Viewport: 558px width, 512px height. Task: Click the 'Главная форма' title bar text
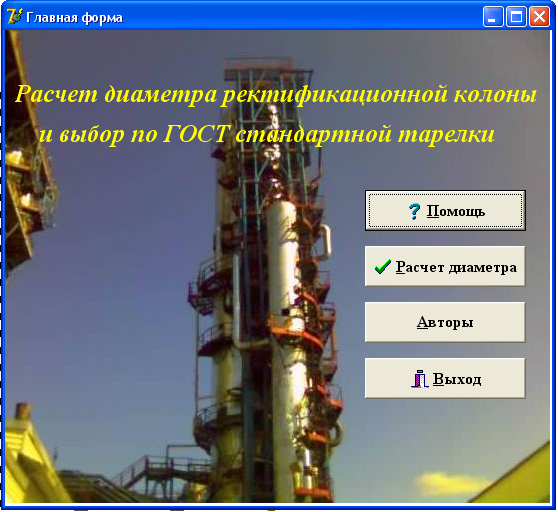point(74,17)
